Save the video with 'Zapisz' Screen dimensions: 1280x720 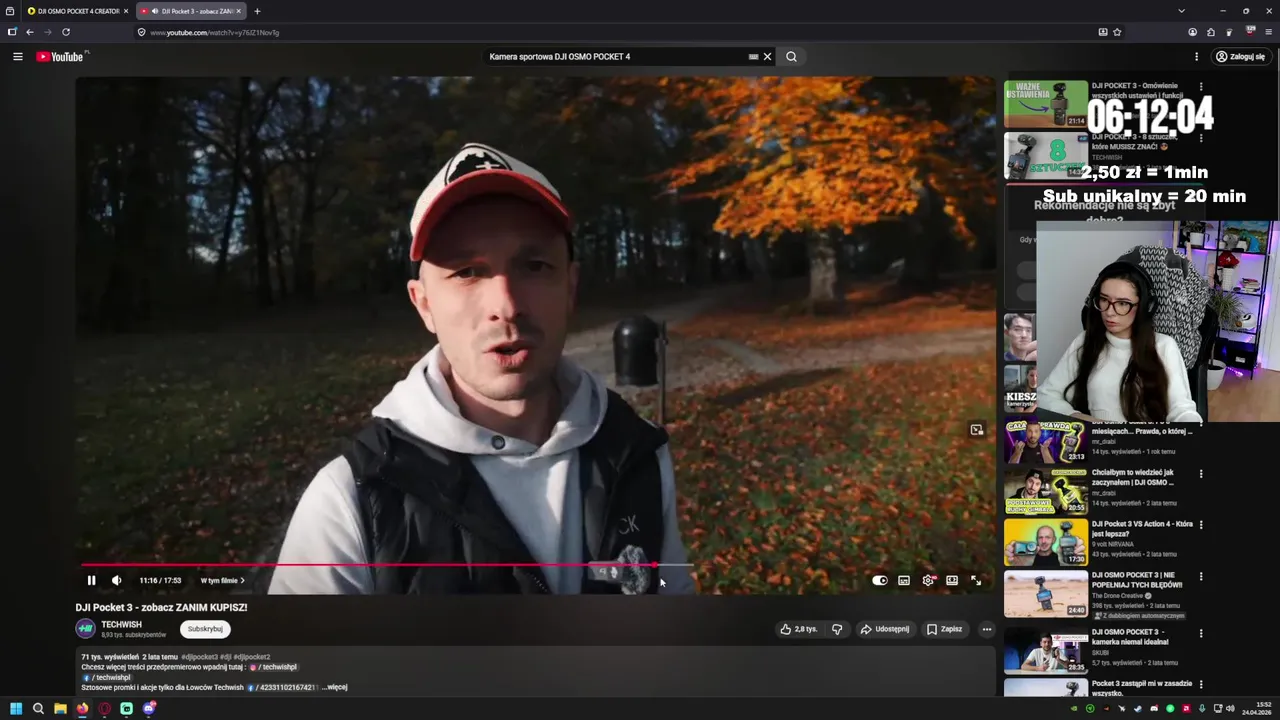[x=944, y=629]
